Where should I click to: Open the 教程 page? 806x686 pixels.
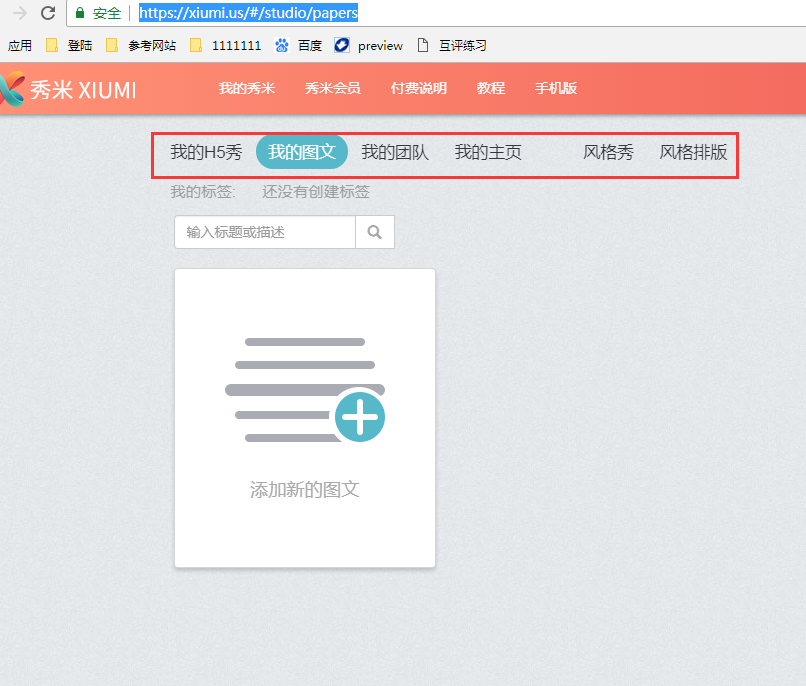490,89
